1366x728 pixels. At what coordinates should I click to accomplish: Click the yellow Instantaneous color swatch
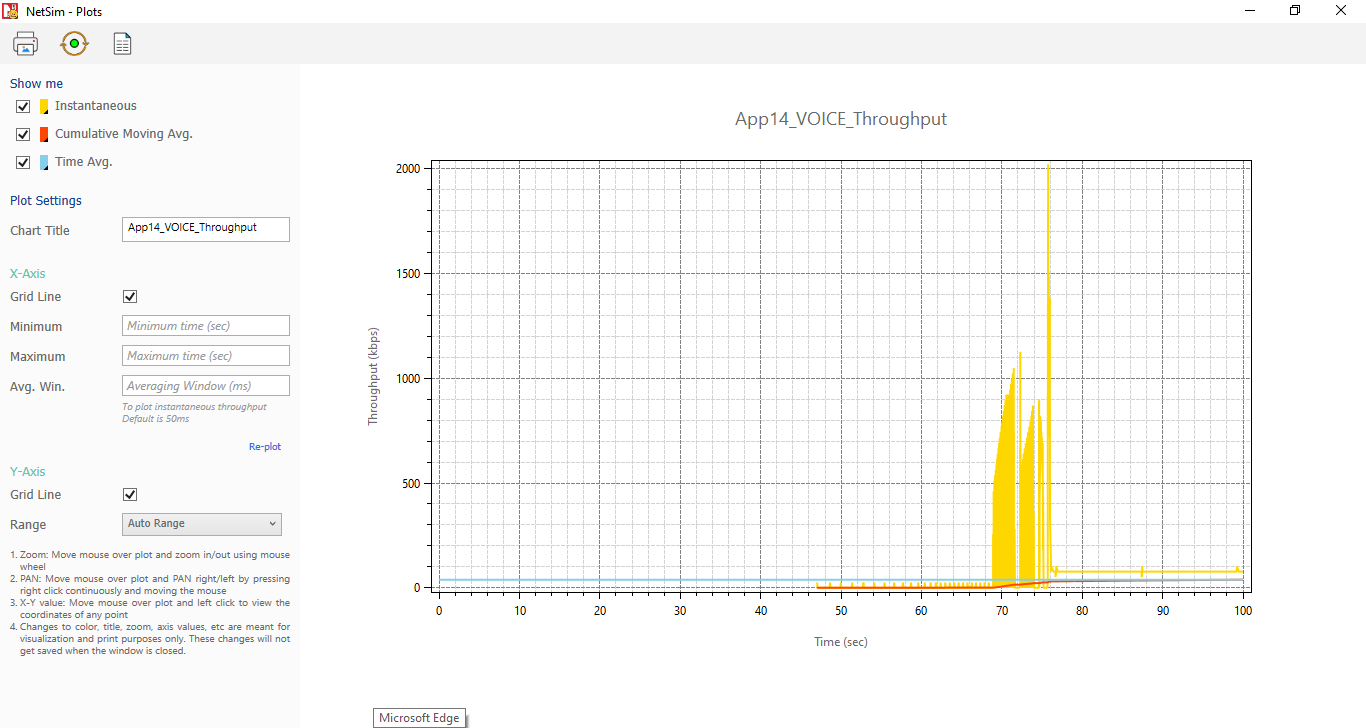44,106
